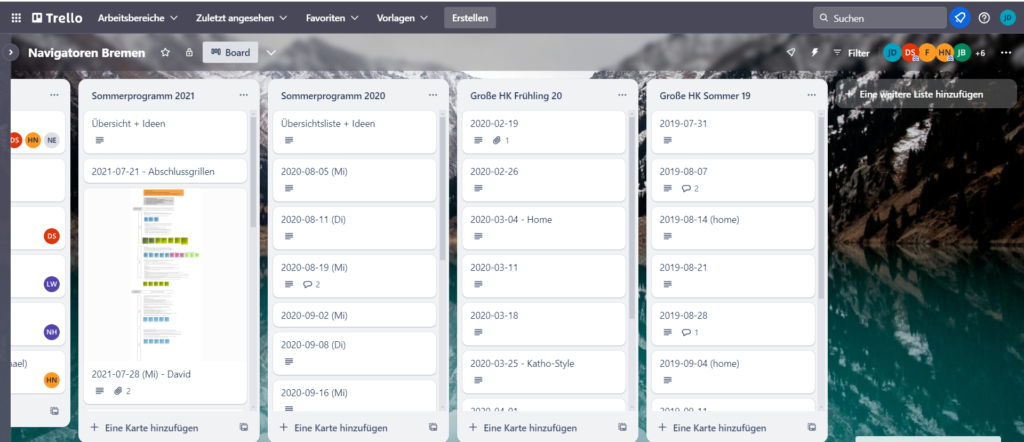This screenshot has width=1024, height=442.
Task: Add another list via Eine weitere Liste hinzufügen
Action: point(926,94)
